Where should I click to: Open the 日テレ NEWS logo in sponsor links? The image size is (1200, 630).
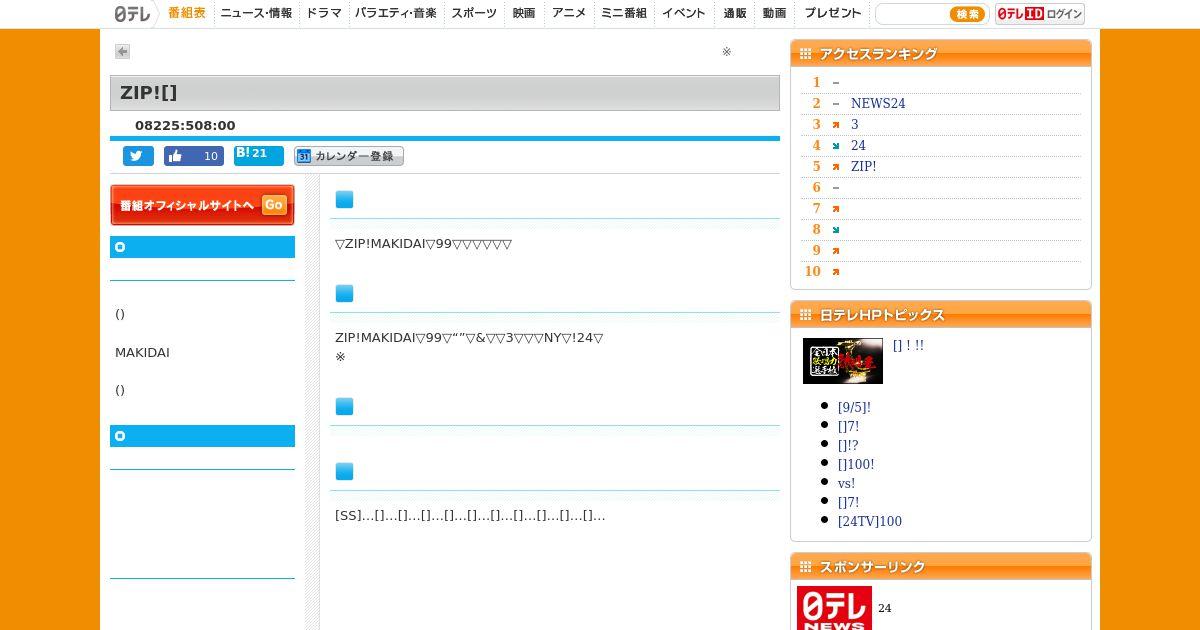(x=834, y=608)
